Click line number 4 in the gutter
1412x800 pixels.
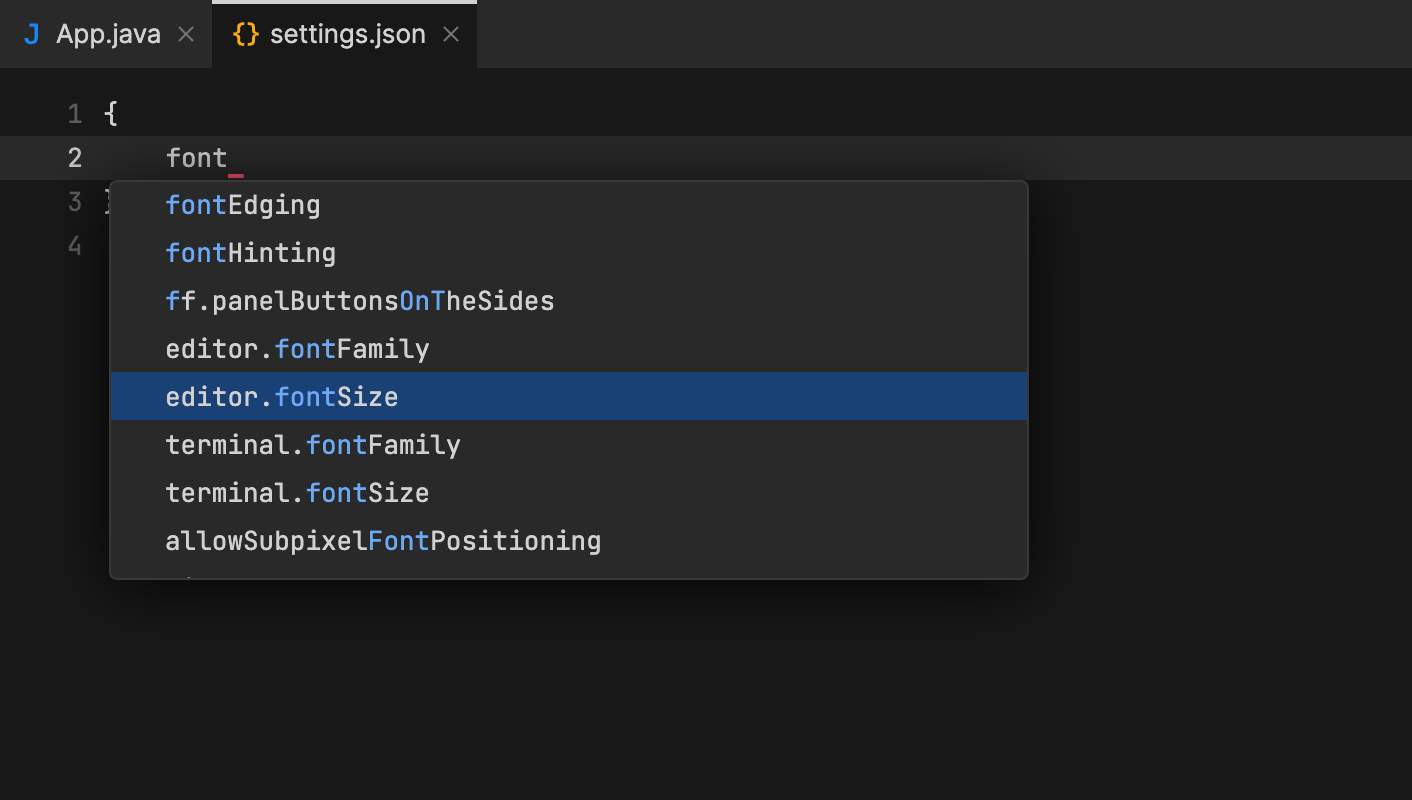(74, 245)
